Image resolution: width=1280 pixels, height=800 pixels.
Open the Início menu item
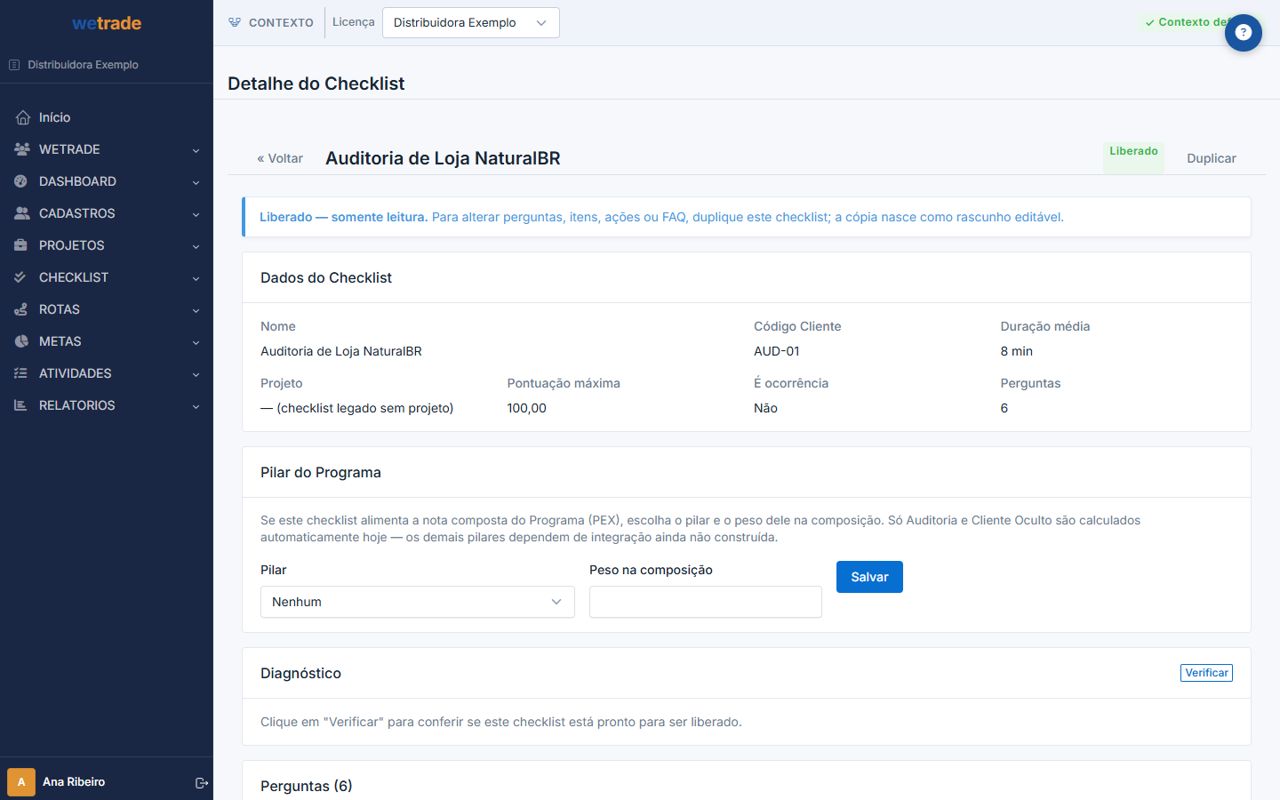(x=106, y=117)
